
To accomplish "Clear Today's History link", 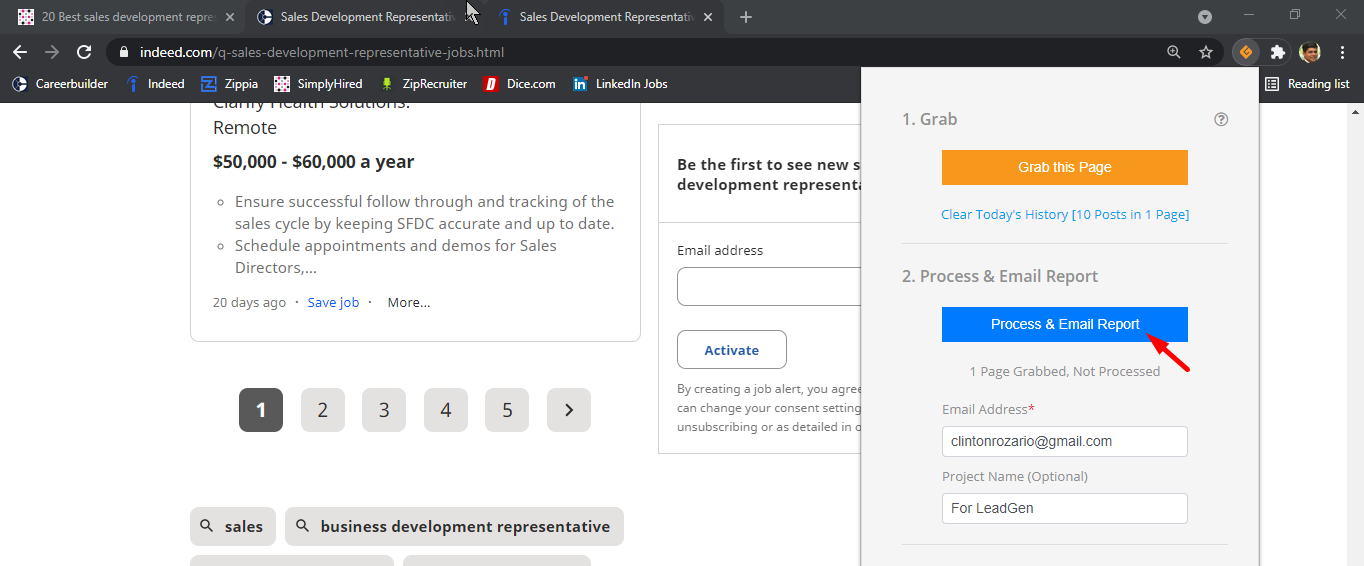I will pyautogui.click(x=1004, y=215).
